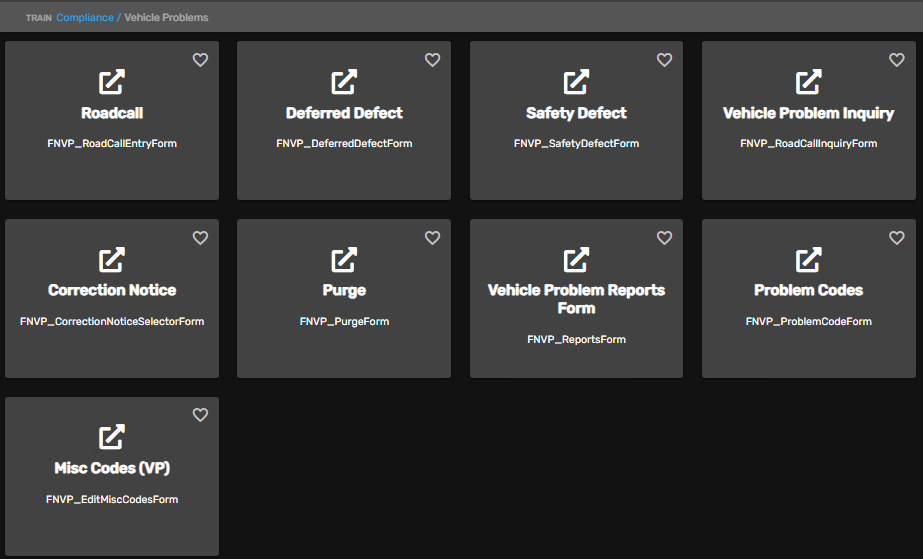Favorite the Deferred Defect tile
The height and width of the screenshot is (559, 923).
click(432, 60)
